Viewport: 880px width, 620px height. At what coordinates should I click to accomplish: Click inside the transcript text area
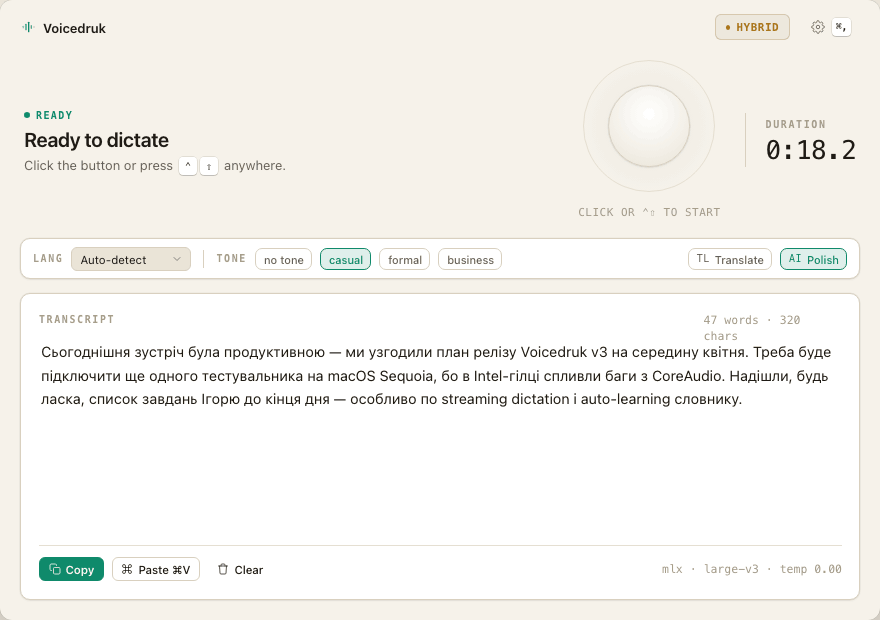tap(440, 438)
